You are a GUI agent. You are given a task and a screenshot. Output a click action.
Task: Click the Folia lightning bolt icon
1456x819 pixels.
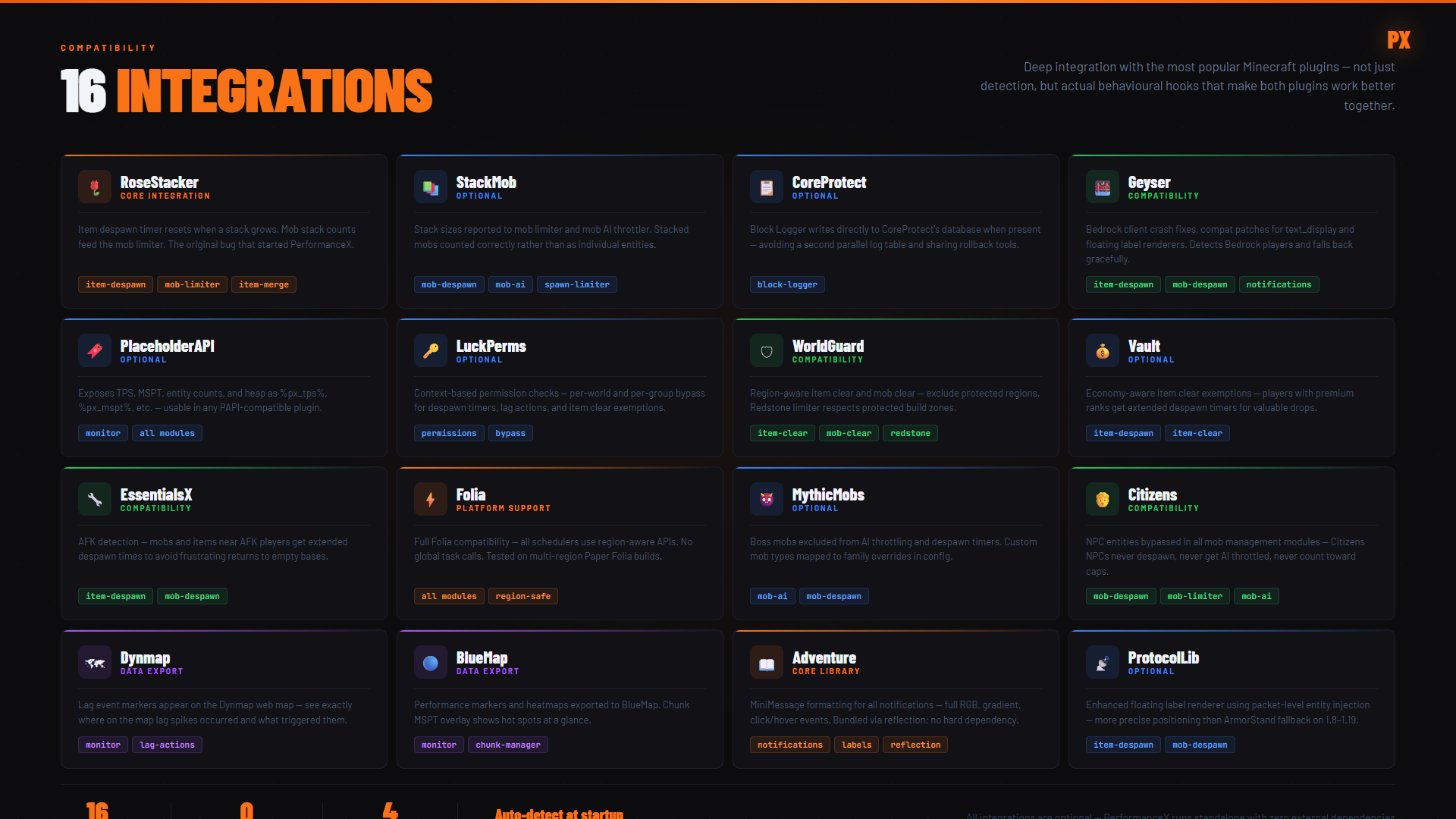pos(431,499)
